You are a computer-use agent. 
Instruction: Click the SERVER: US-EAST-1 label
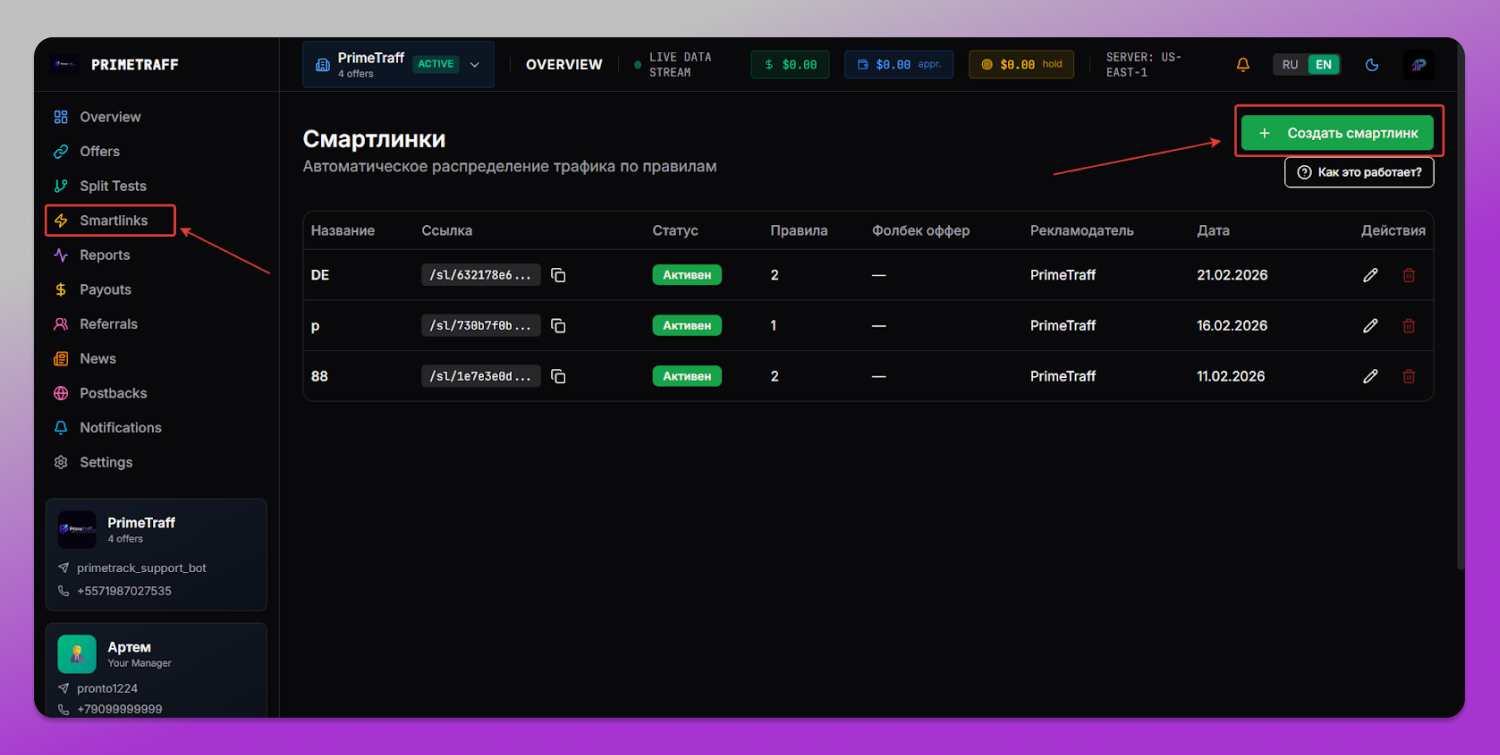click(1144, 64)
